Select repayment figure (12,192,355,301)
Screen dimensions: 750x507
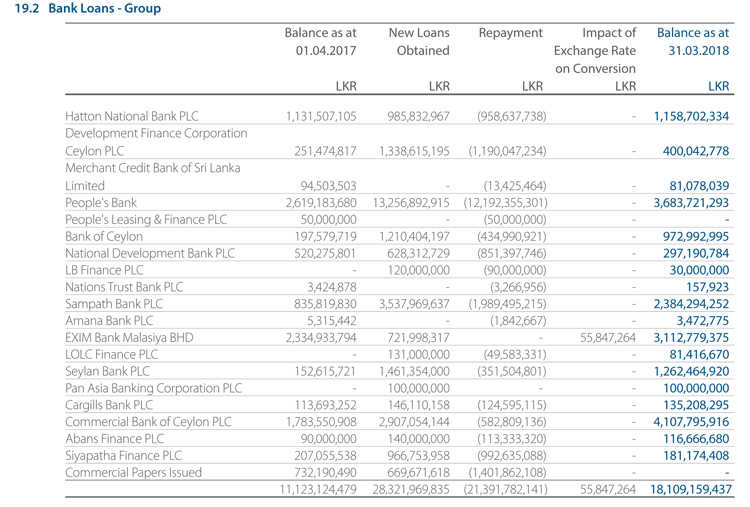pyautogui.click(x=506, y=203)
